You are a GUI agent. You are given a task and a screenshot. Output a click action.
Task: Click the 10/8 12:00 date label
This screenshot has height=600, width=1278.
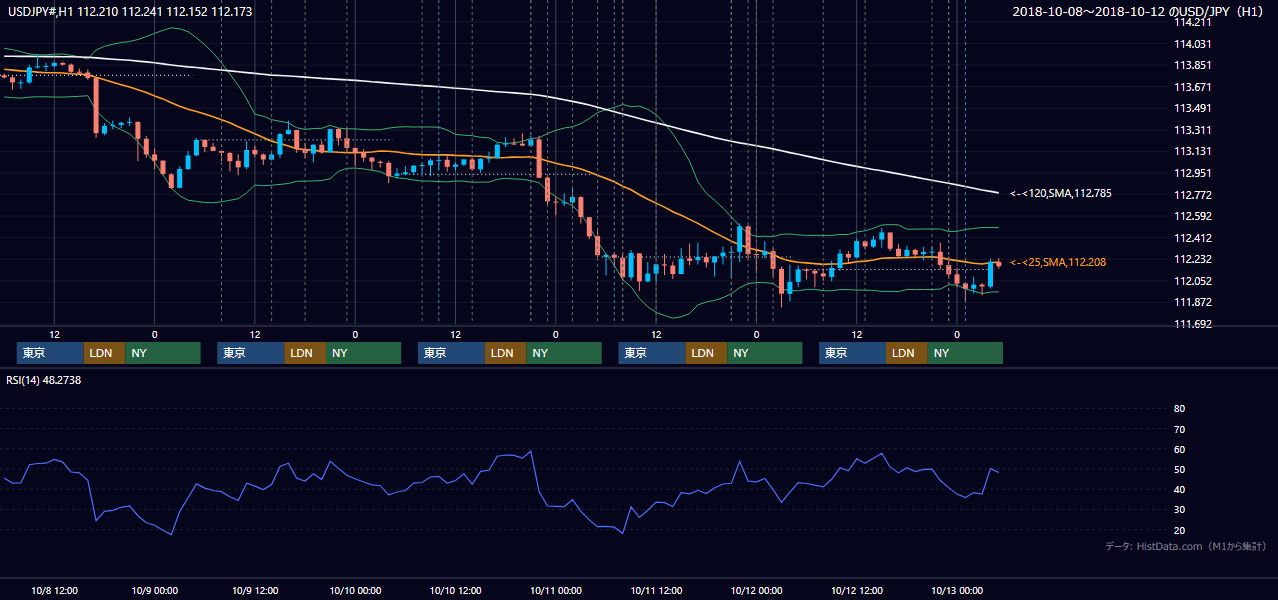[55, 590]
